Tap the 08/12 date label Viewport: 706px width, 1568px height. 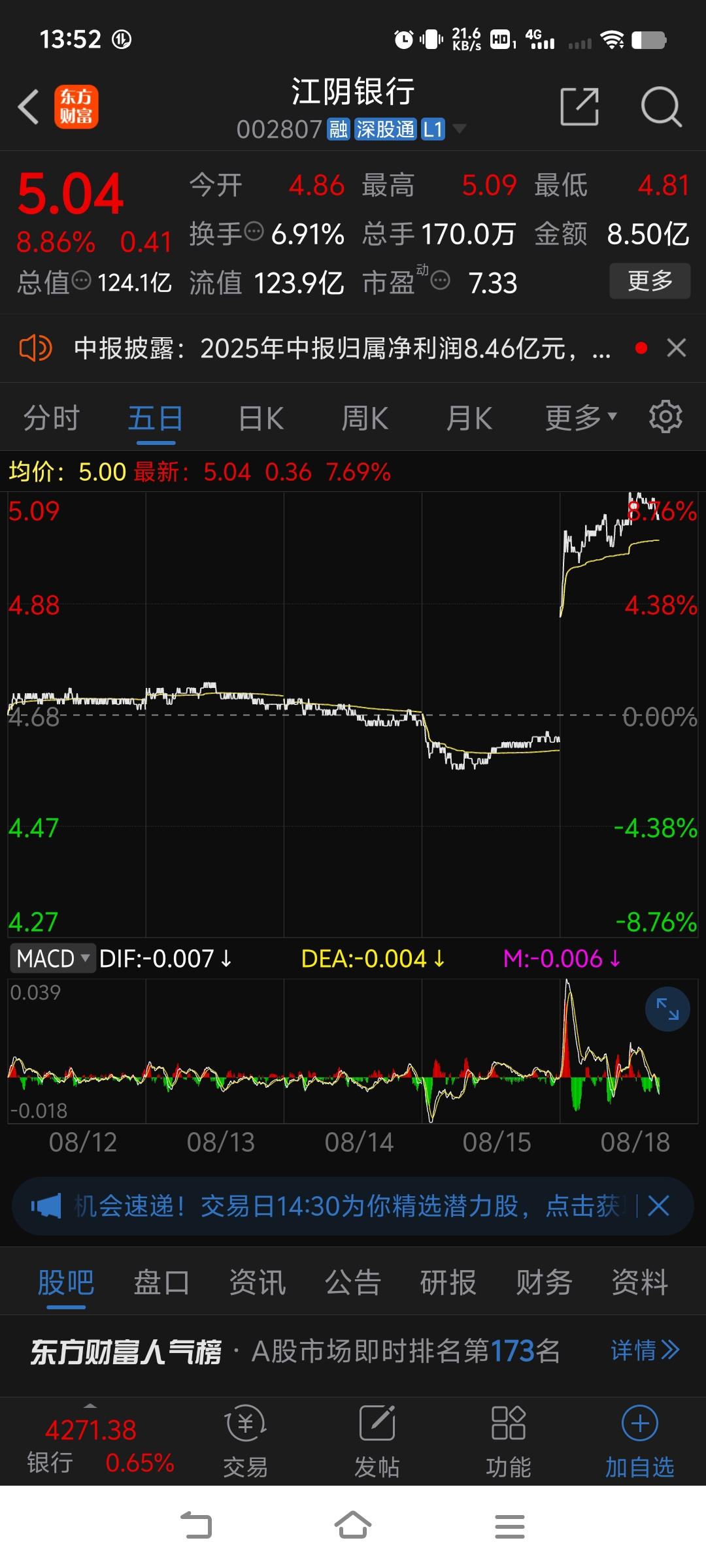click(83, 1142)
